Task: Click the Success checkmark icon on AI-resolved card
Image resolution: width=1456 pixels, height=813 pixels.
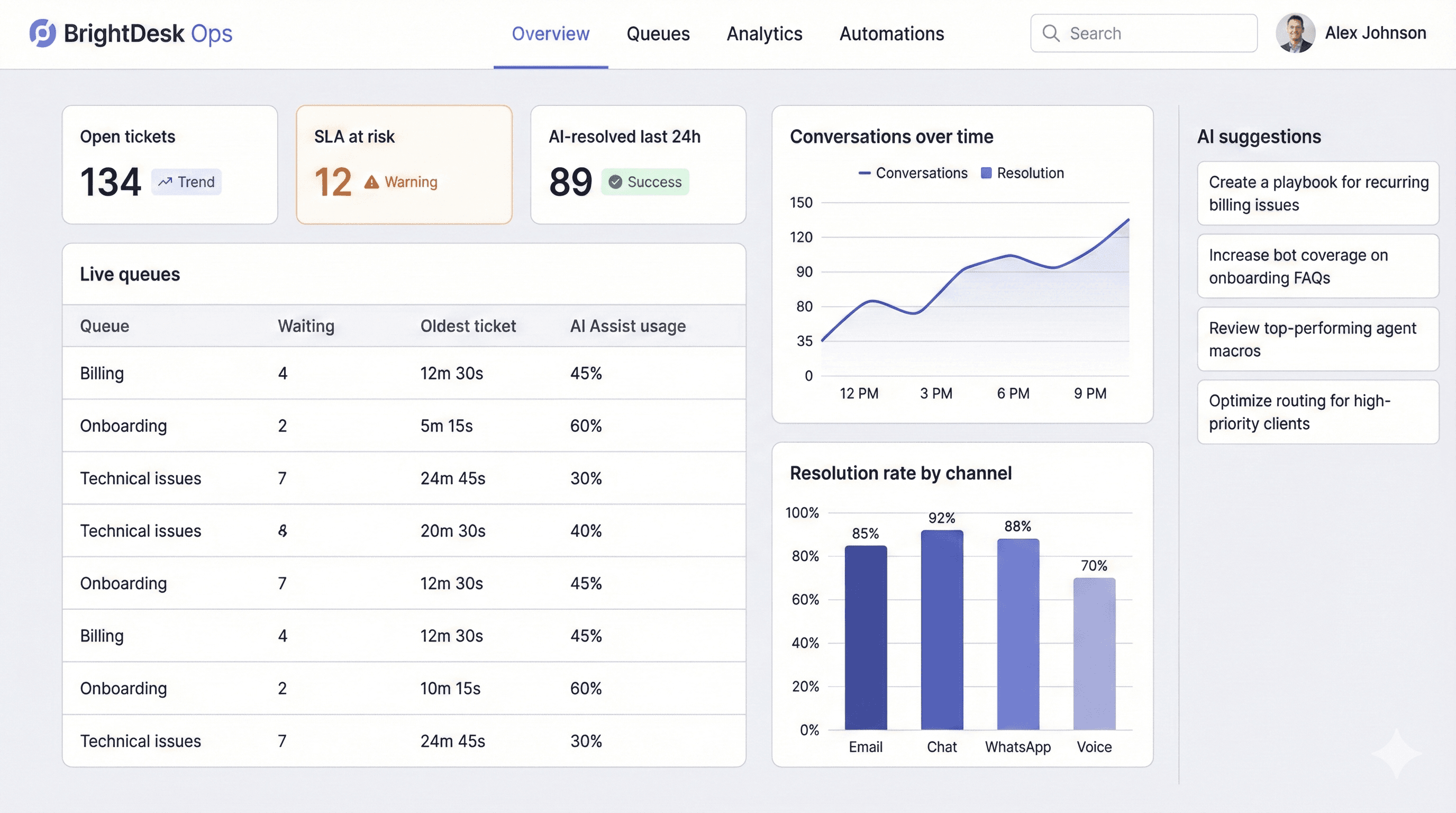Action: coord(615,182)
